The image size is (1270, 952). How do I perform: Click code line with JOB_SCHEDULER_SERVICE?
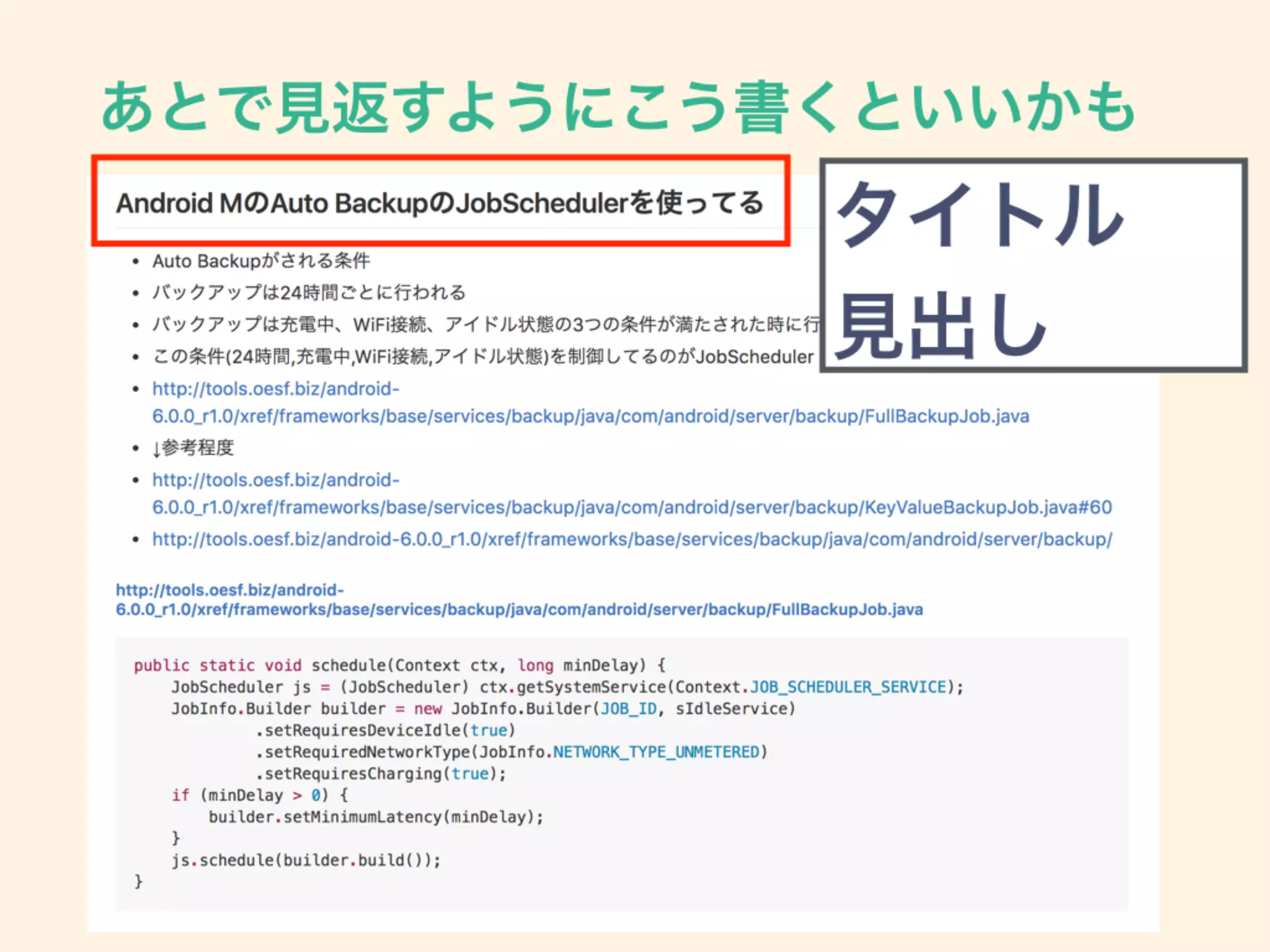click(567, 687)
